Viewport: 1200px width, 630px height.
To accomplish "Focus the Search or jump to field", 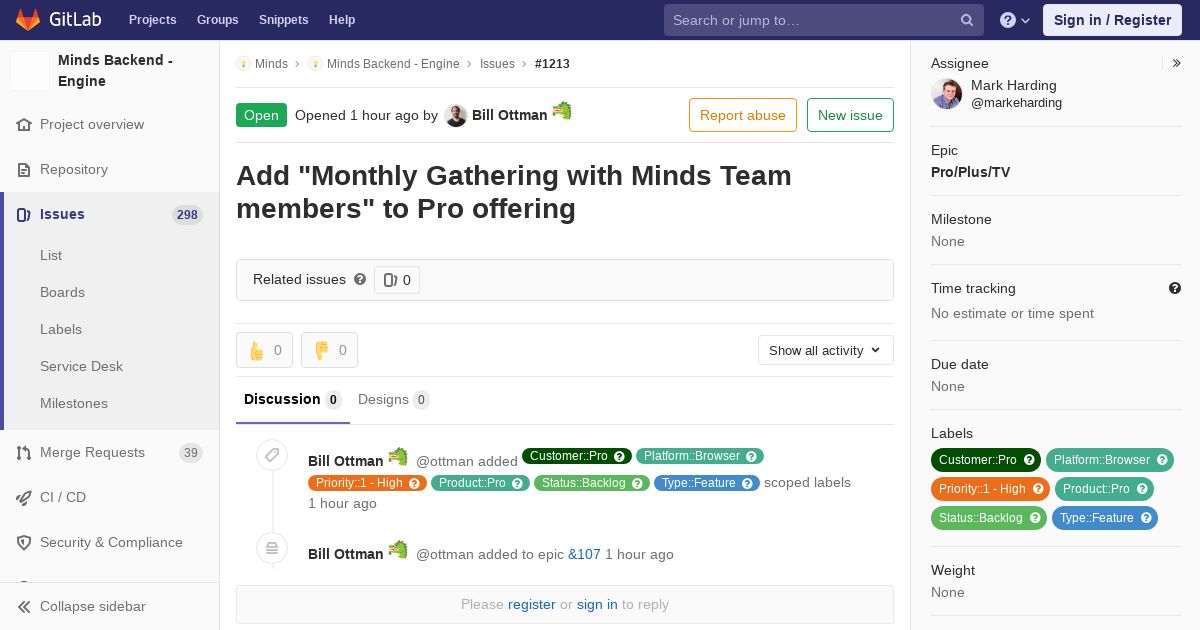I will coord(824,20).
